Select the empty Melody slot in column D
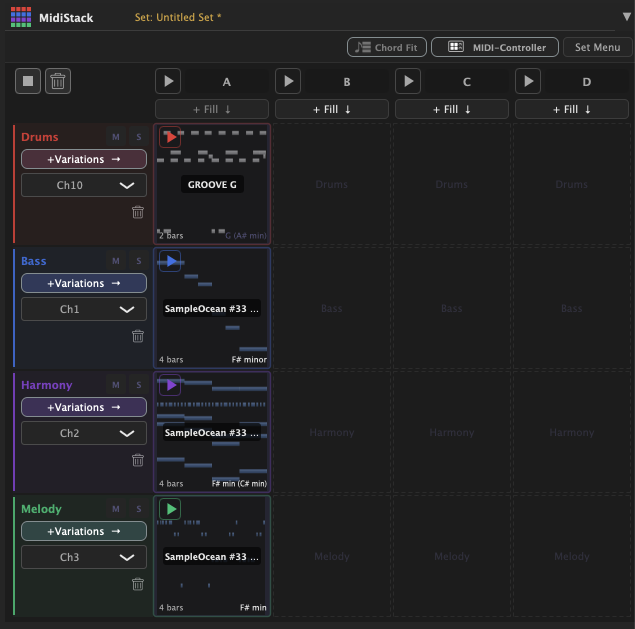The height and width of the screenshot is (629, 635). click(571, 556)
